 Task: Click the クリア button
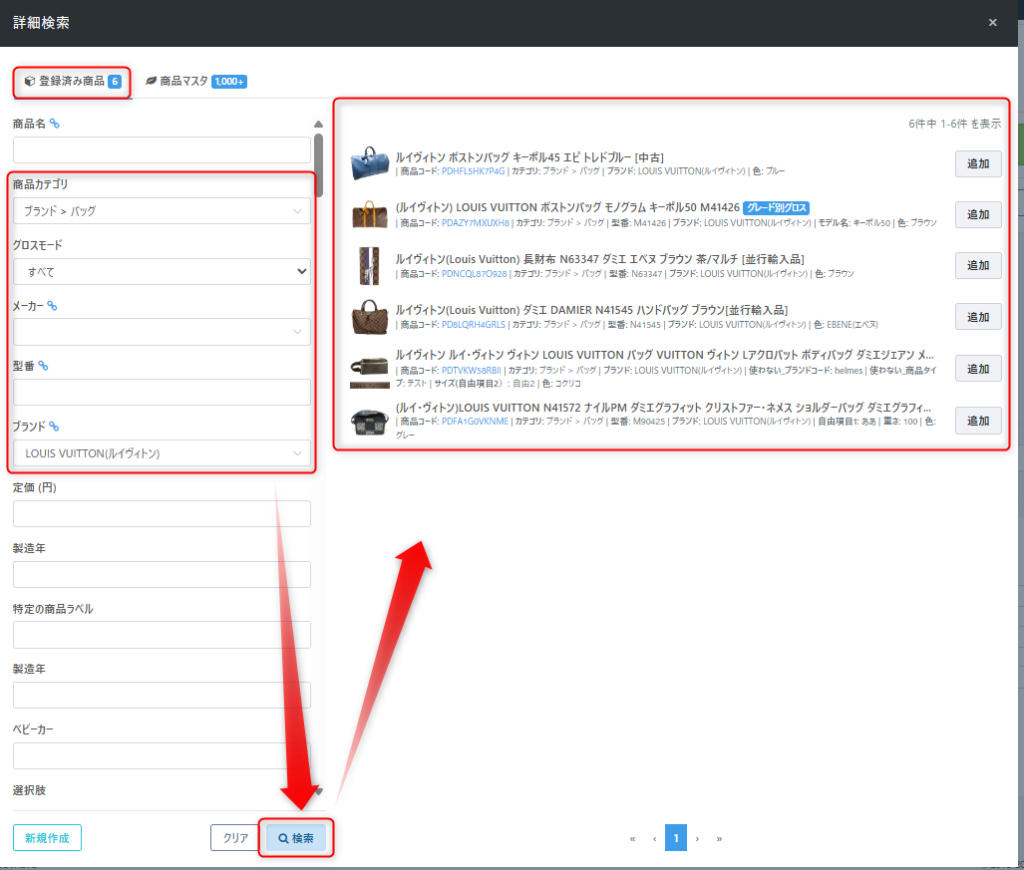point(235,837)
